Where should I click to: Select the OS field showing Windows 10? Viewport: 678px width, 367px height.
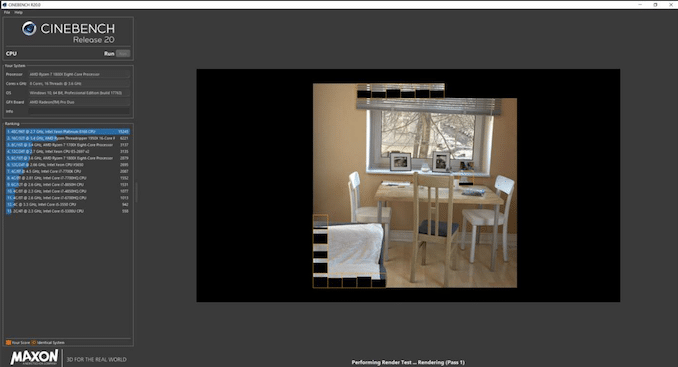pos(79,93)
